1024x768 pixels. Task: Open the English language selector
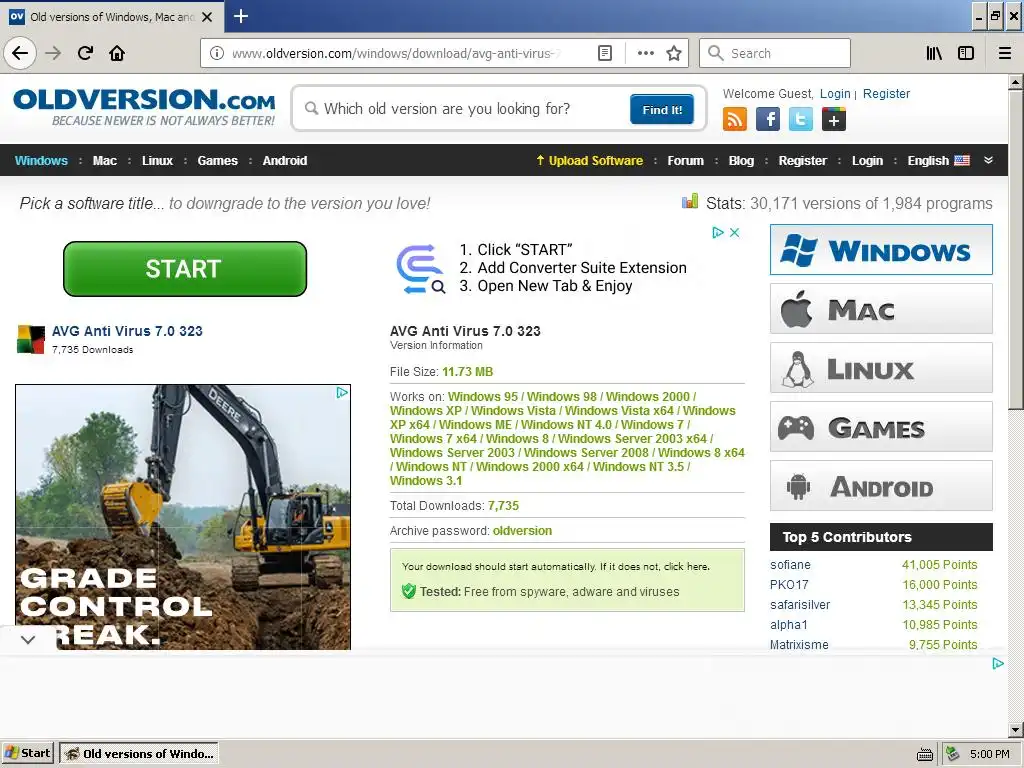point(938,161)
